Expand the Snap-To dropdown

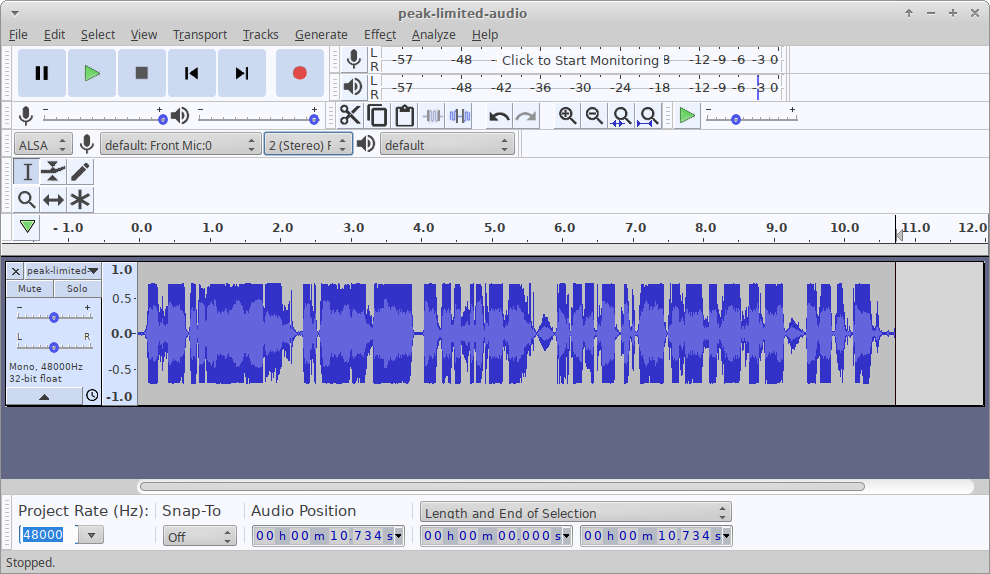click(199, 536)
